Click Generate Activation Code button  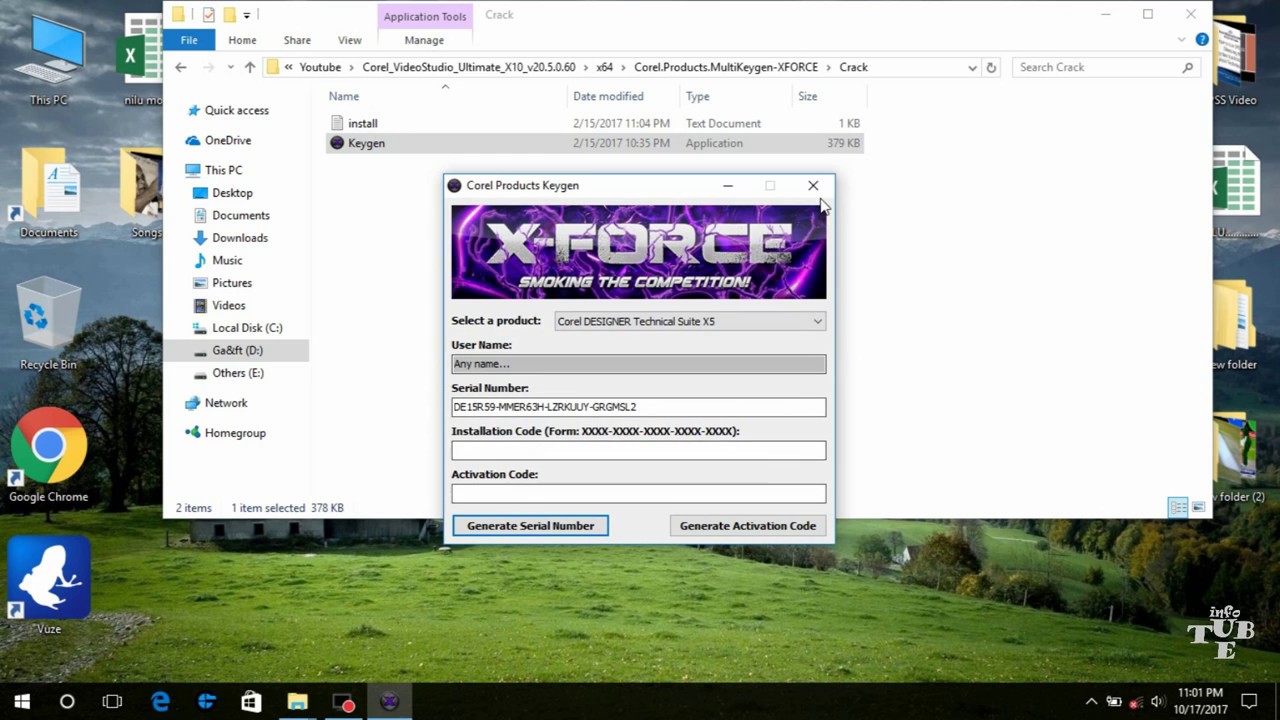748,526
